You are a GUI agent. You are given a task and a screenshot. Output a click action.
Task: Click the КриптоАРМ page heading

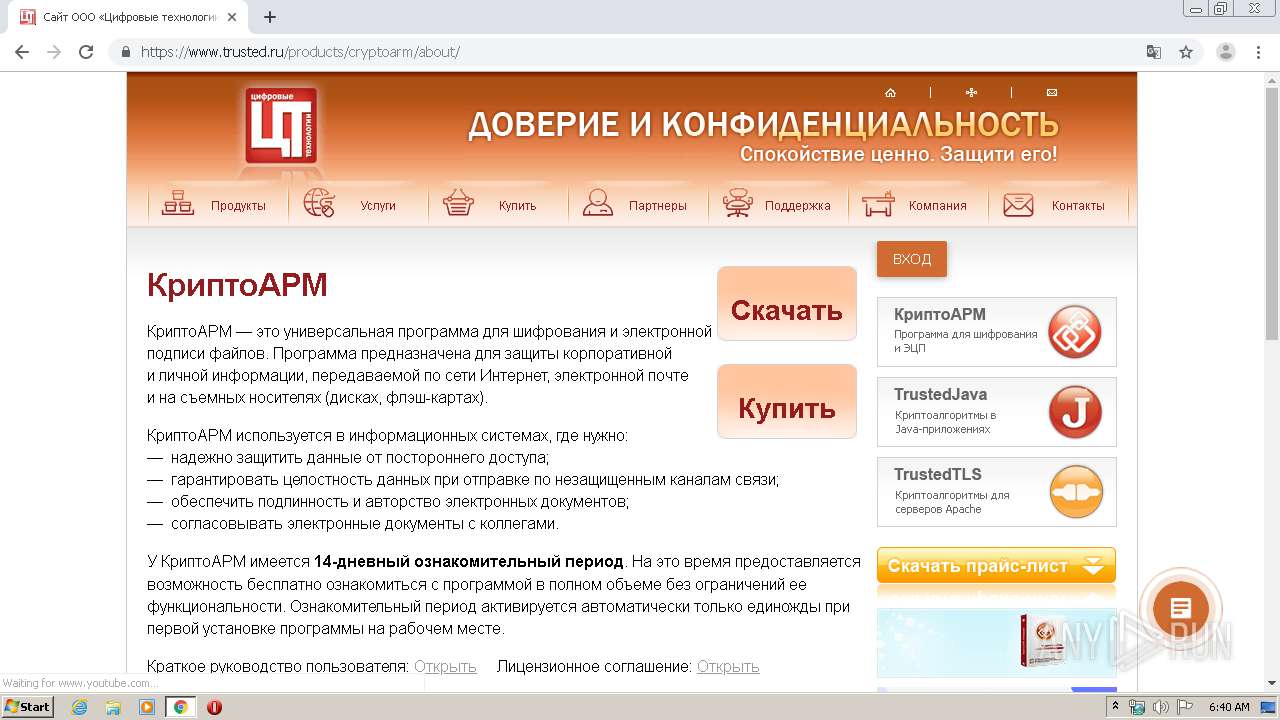click(x=237, y=285)
